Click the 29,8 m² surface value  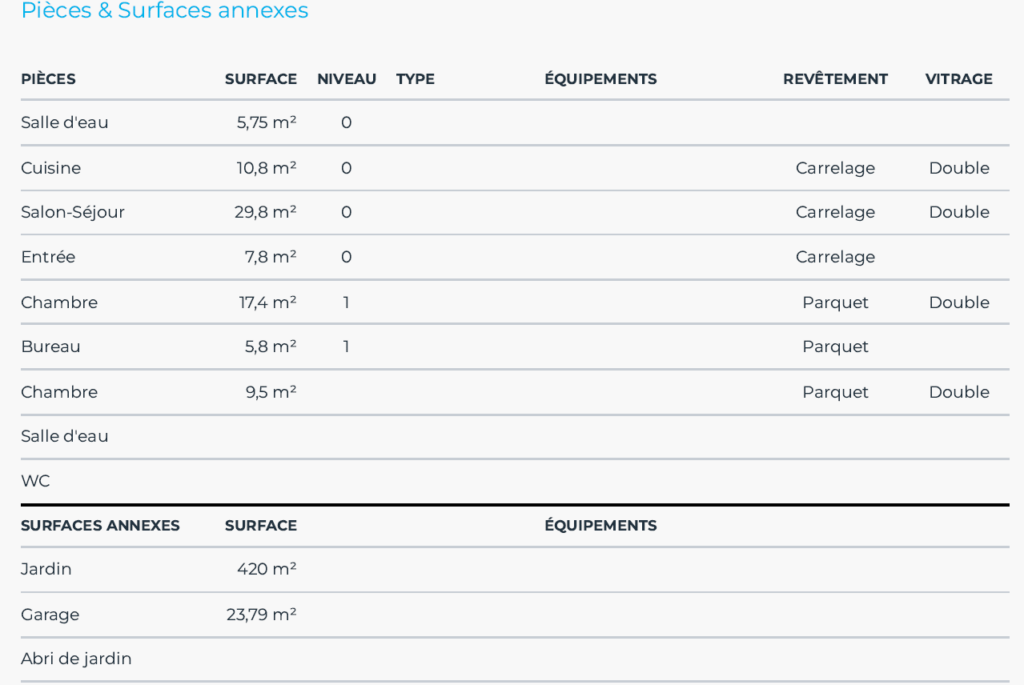(x=265, y=212)
